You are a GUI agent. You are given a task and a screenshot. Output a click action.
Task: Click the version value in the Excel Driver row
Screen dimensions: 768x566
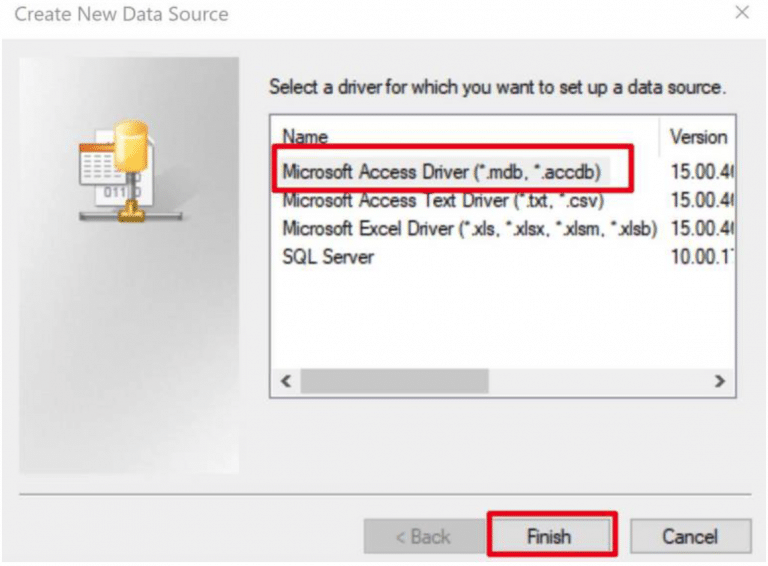point(701,229)
